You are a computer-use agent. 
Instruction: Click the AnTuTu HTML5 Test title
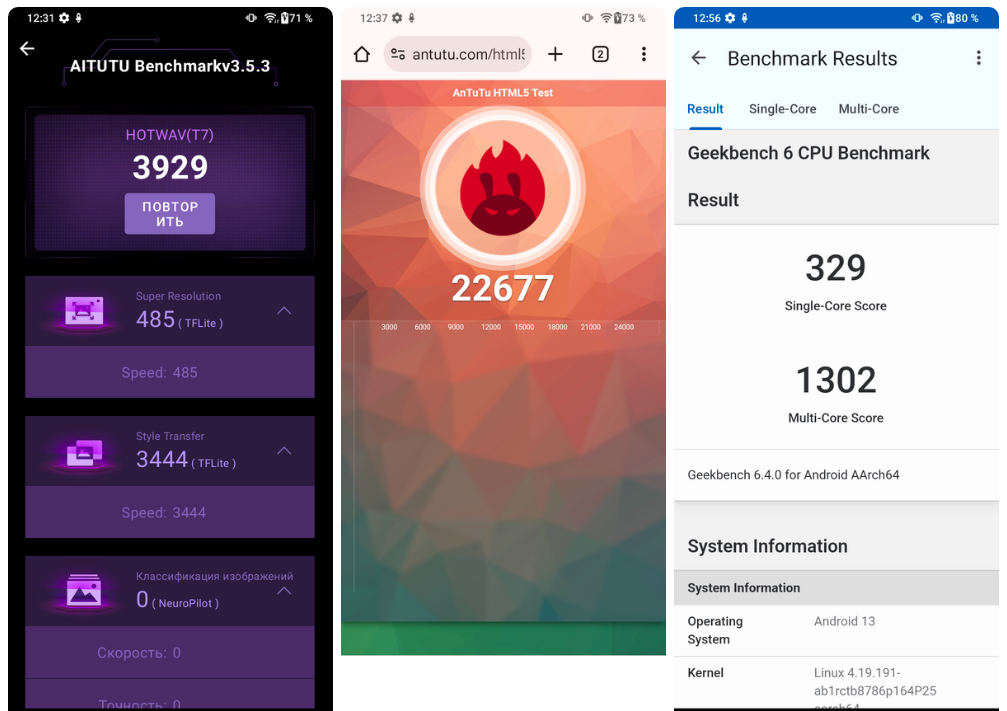tap(503, 92)
